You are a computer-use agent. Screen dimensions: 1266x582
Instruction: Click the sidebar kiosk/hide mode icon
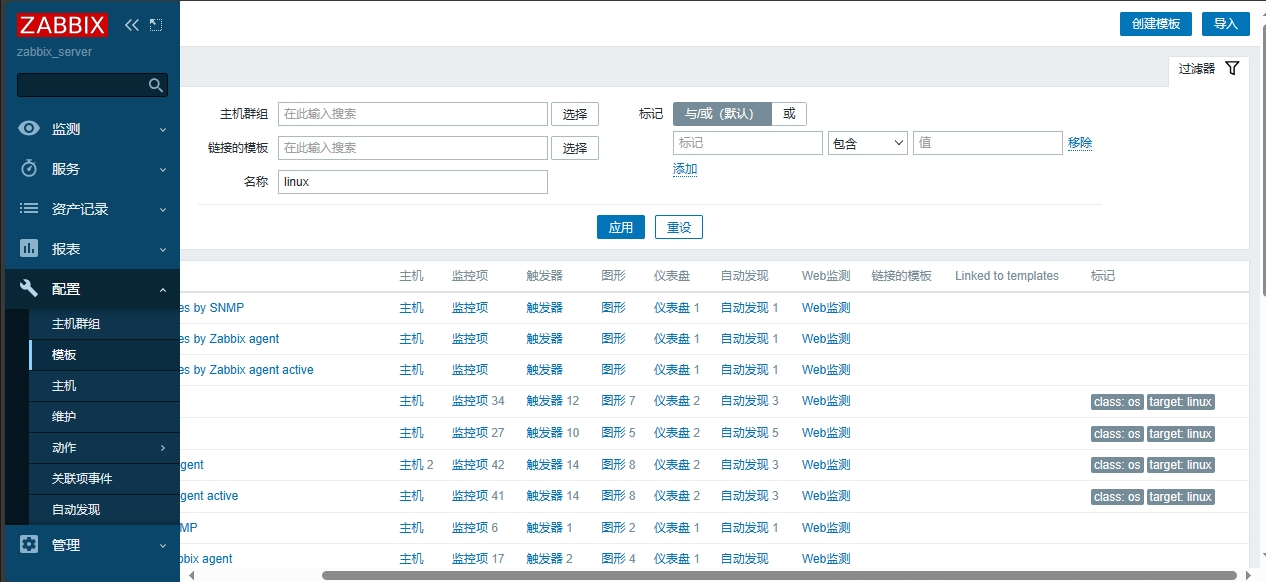click(x=155, y=25)
